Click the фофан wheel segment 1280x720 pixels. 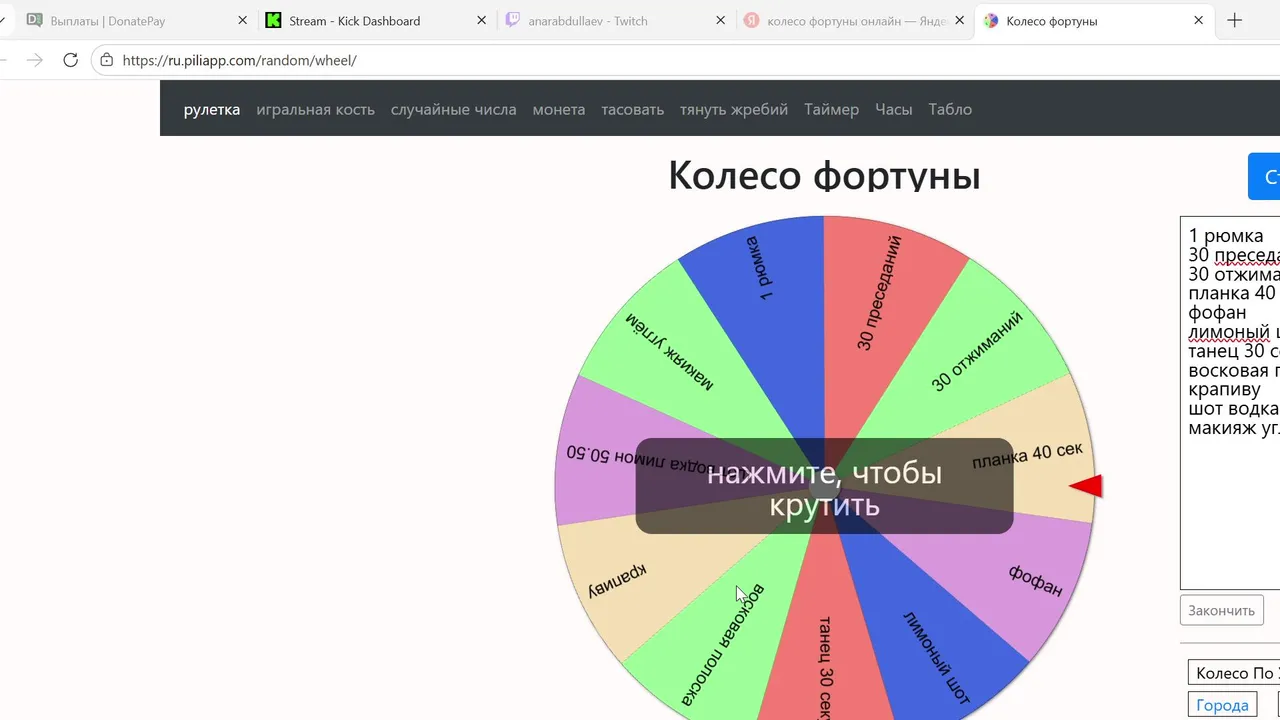tap(1035, 580)
